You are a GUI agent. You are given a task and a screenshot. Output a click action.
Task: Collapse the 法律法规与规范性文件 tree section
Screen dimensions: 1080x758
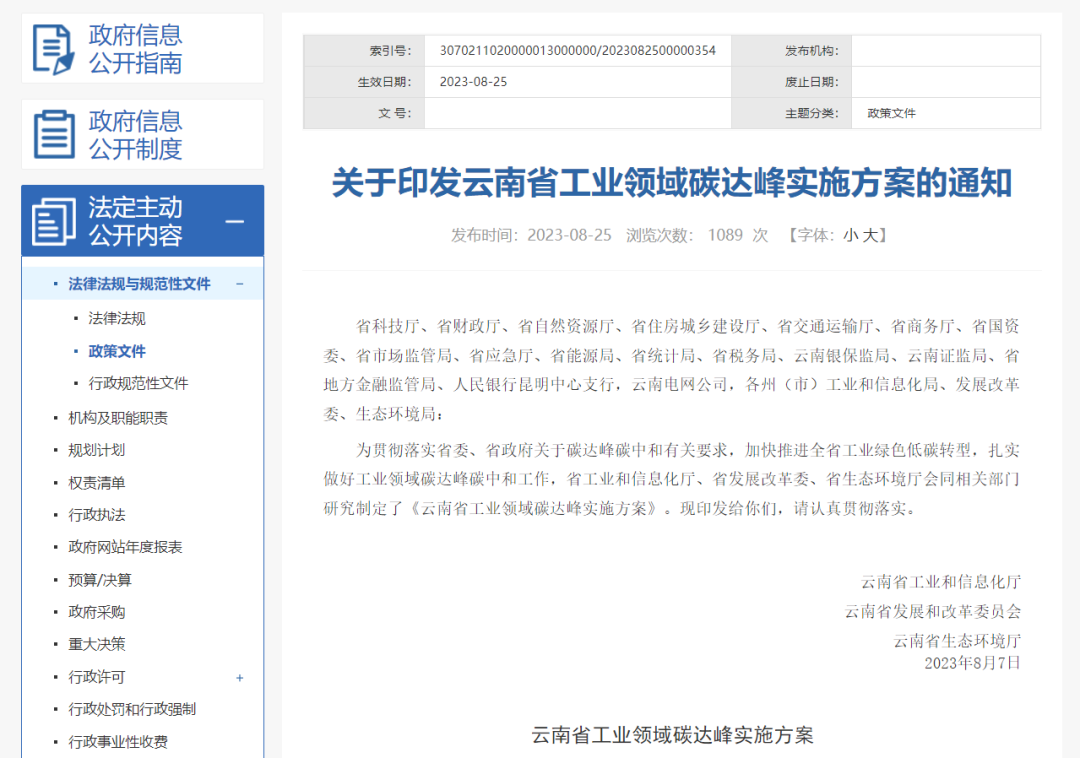click(x=240, y=284)
